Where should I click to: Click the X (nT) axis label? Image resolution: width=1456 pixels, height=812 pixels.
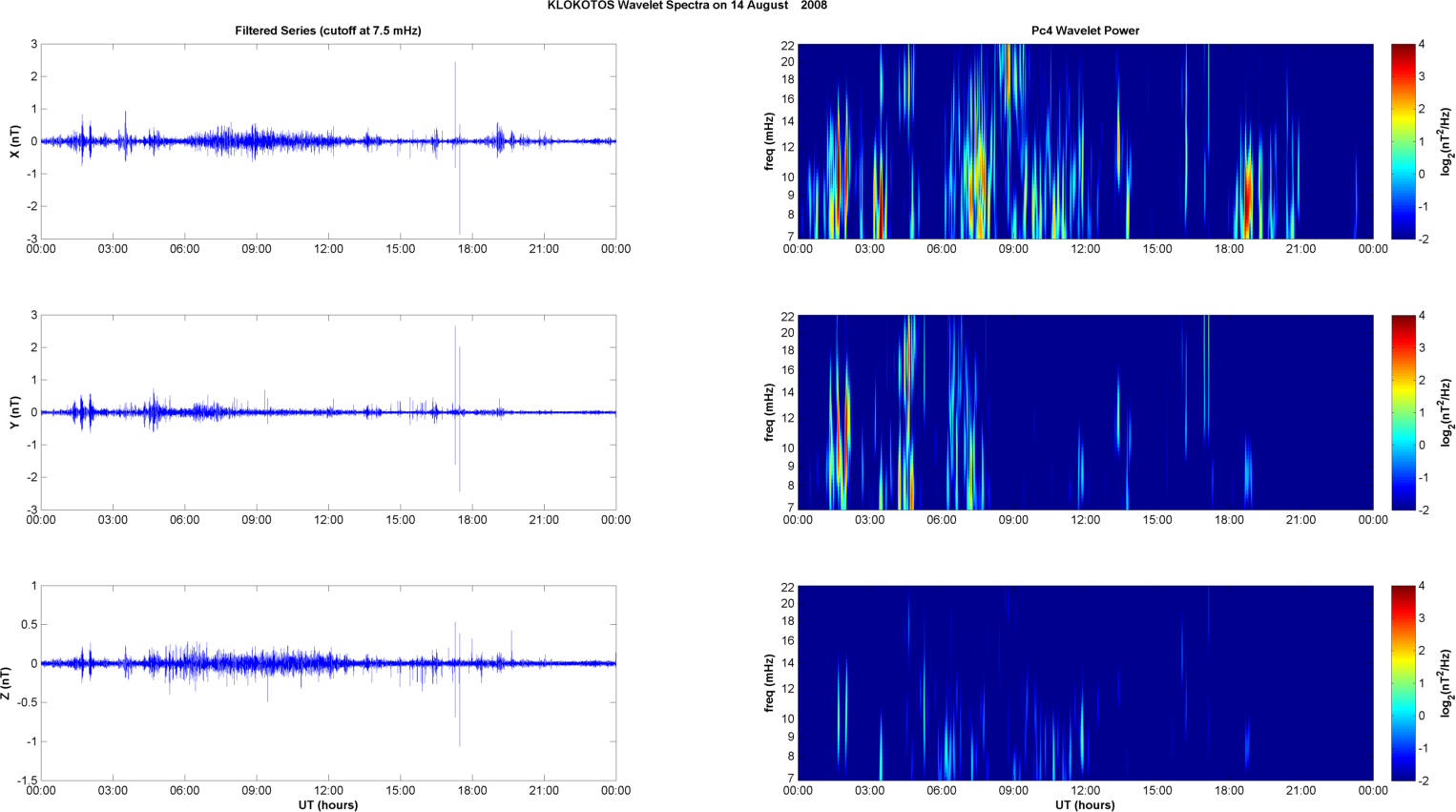14,141
